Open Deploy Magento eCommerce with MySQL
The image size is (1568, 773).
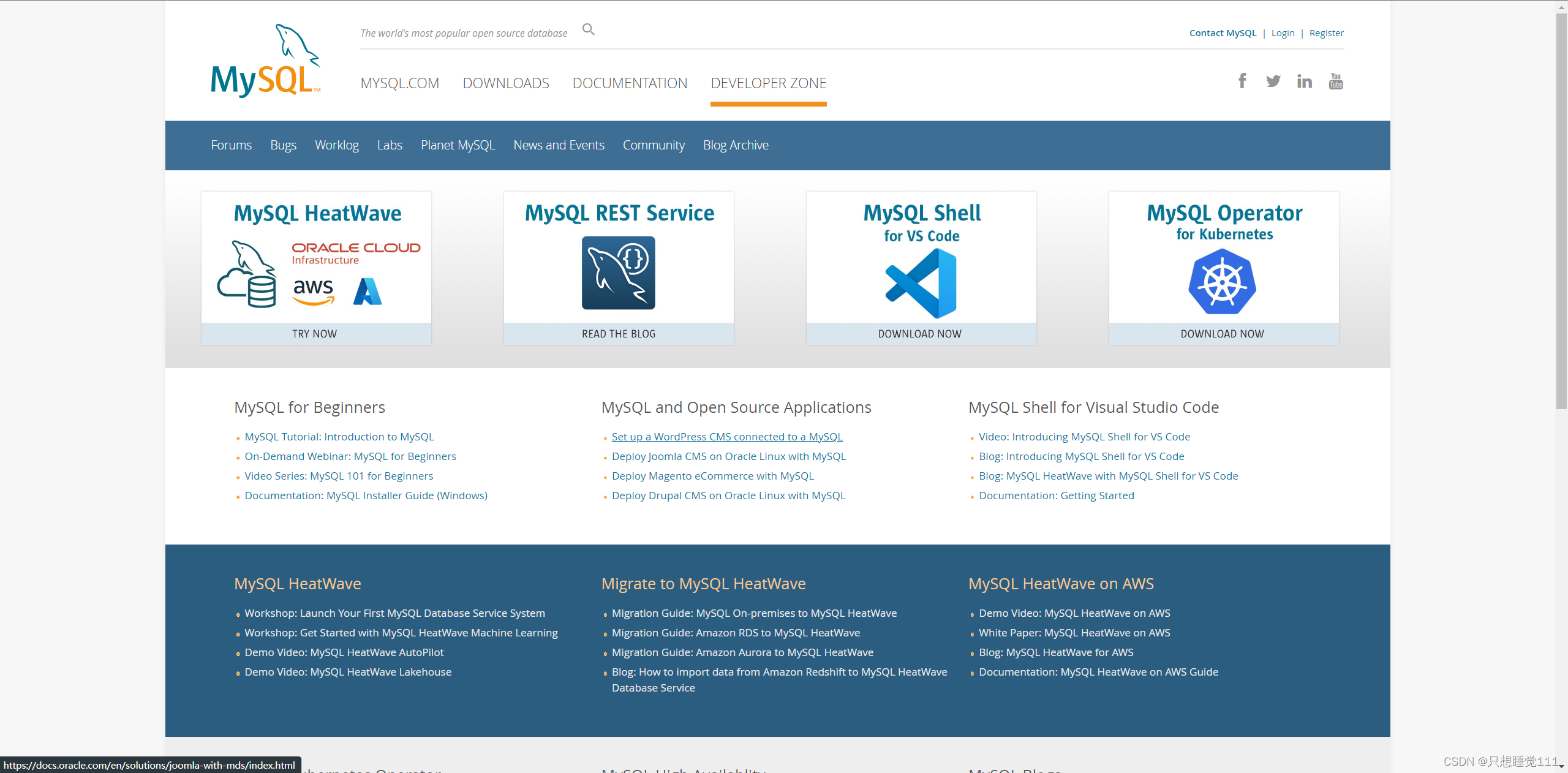(x=713, y=476)
